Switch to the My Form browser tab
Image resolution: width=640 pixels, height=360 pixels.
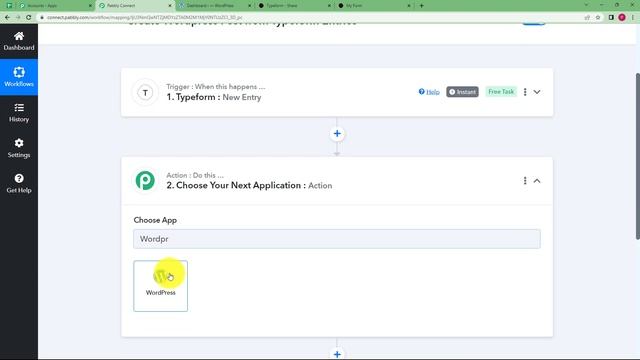tap(372, 6)
